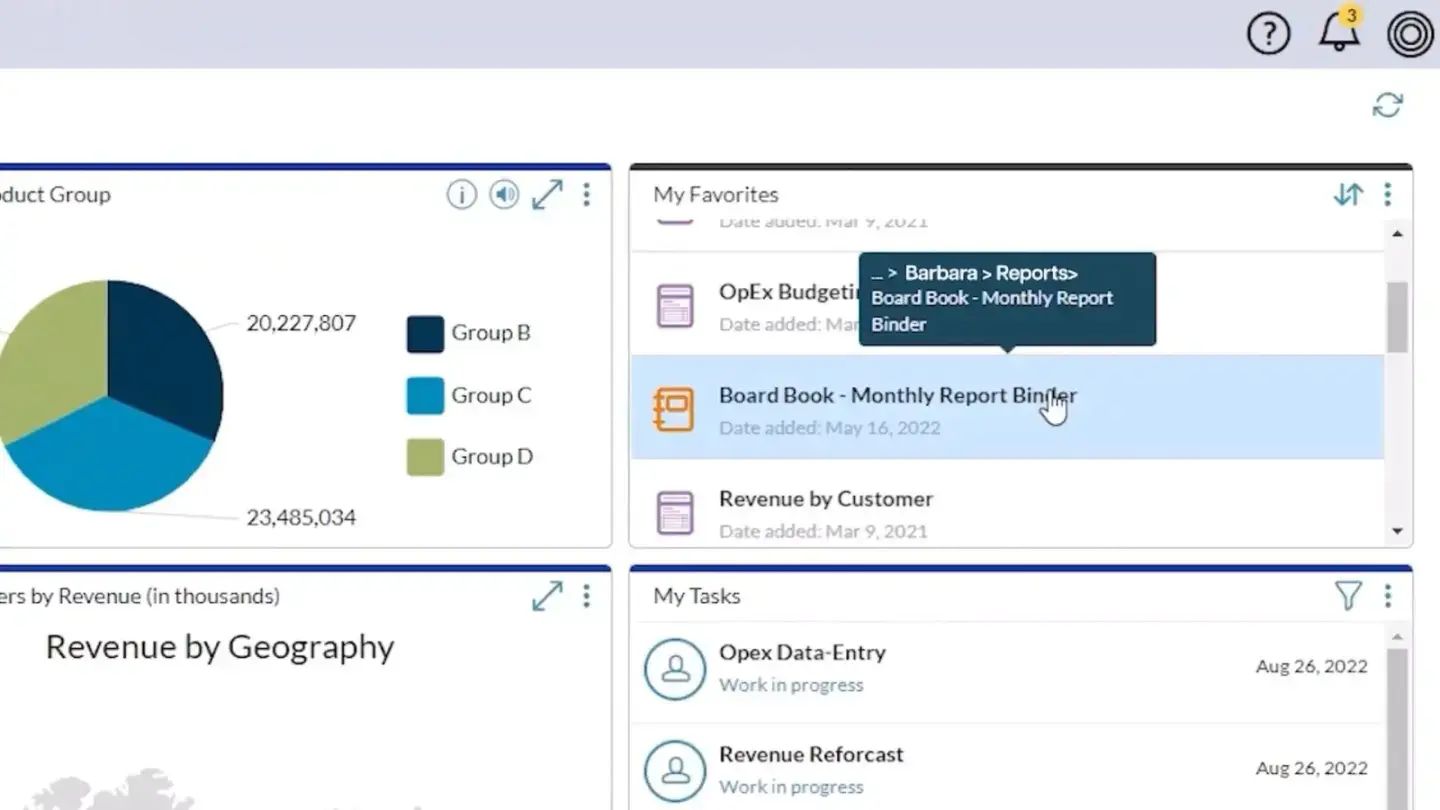Open the help question mark icon
The width and height of the screenshot is (1440, 810).
pos(1268,32)
